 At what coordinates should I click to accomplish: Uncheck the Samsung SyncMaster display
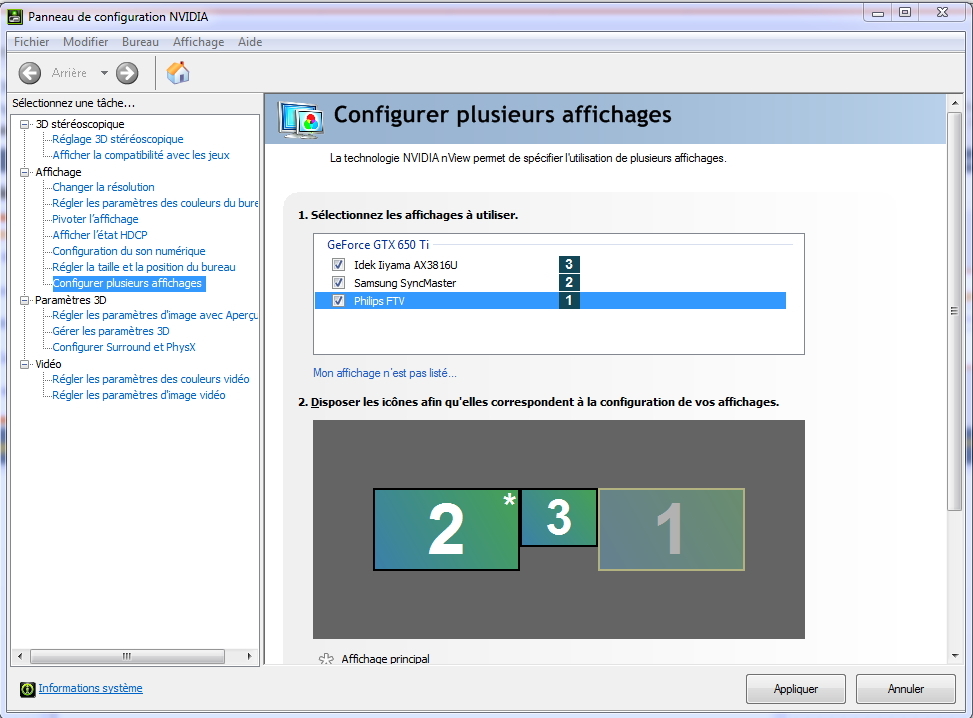tap(338, 282)
